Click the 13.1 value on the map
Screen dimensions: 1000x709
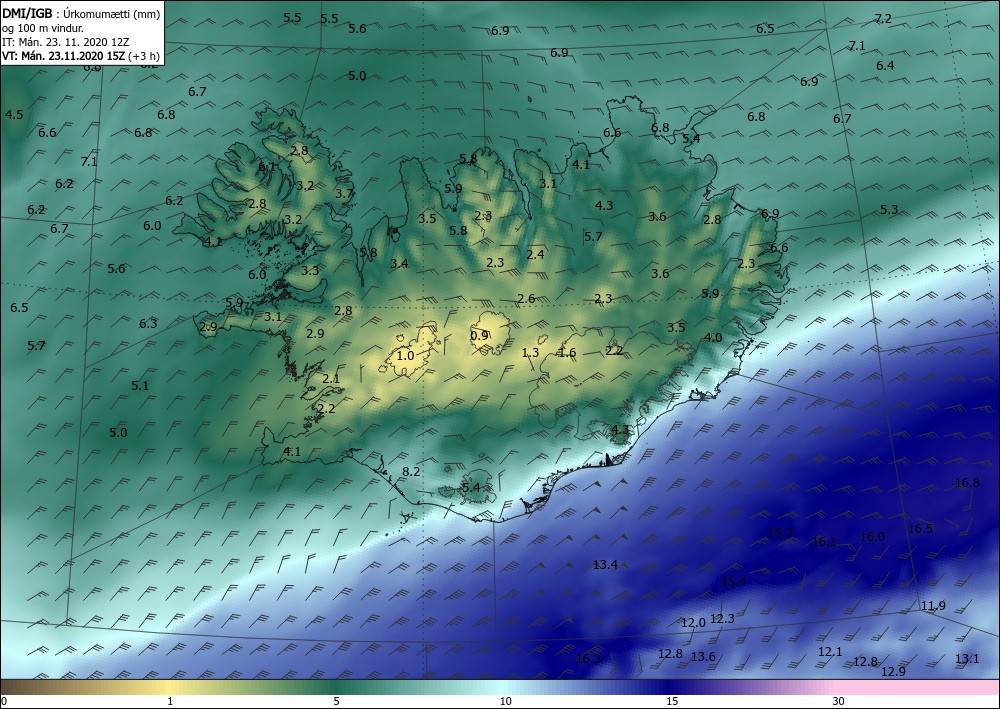[x=967, y=659]
